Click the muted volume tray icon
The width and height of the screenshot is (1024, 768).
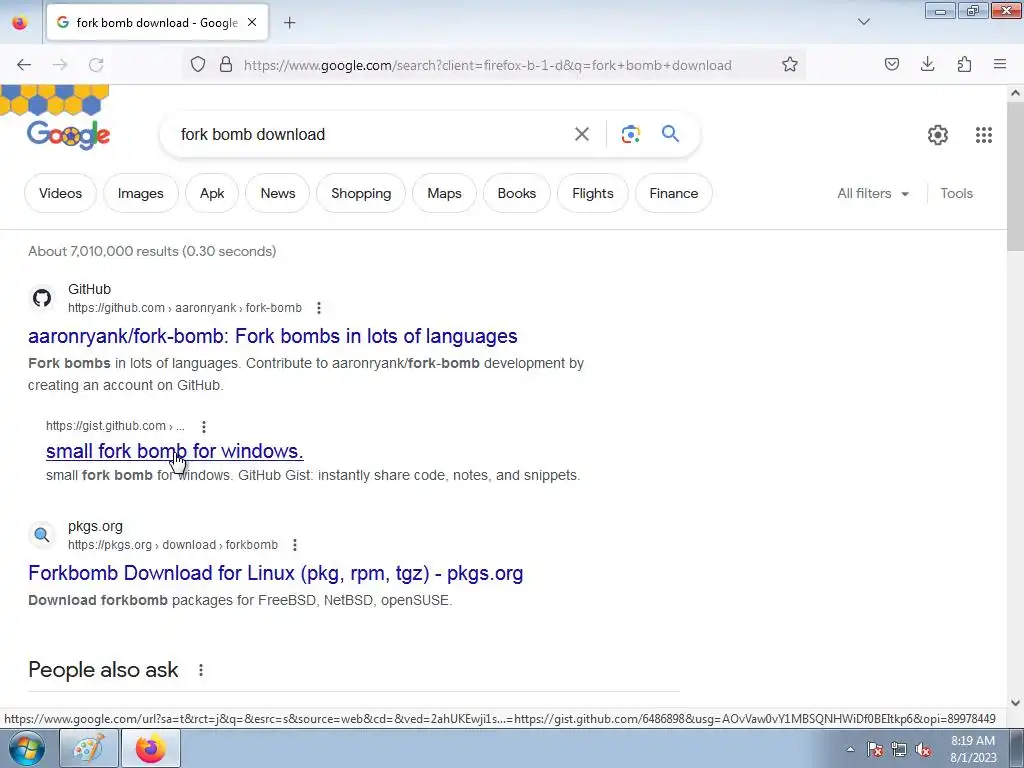click(923, 749)
